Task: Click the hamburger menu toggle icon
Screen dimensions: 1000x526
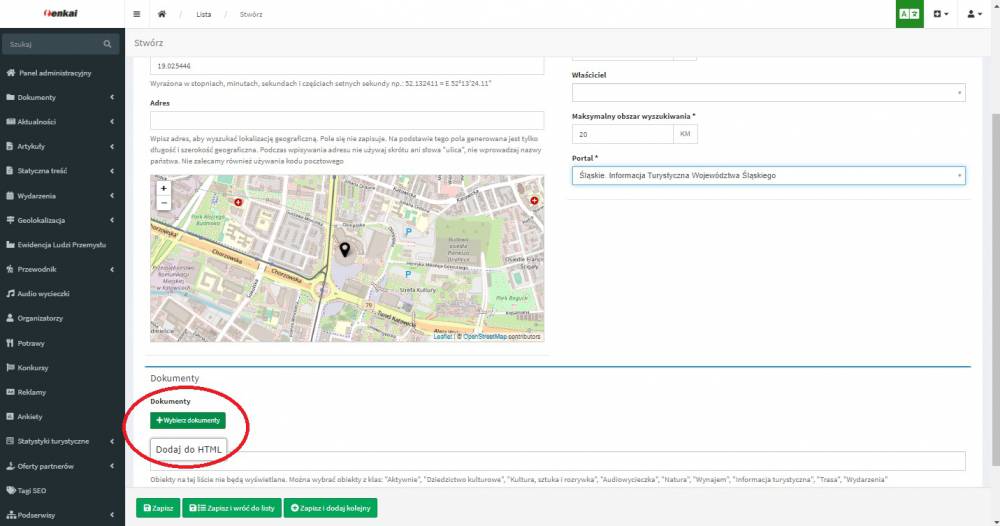Action: click(137, 15)
